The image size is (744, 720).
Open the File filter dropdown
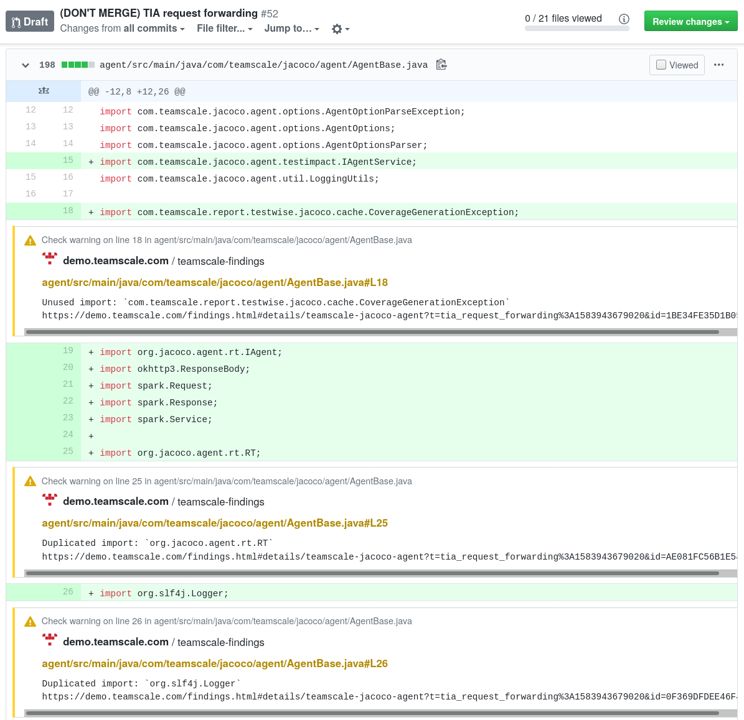224,28
